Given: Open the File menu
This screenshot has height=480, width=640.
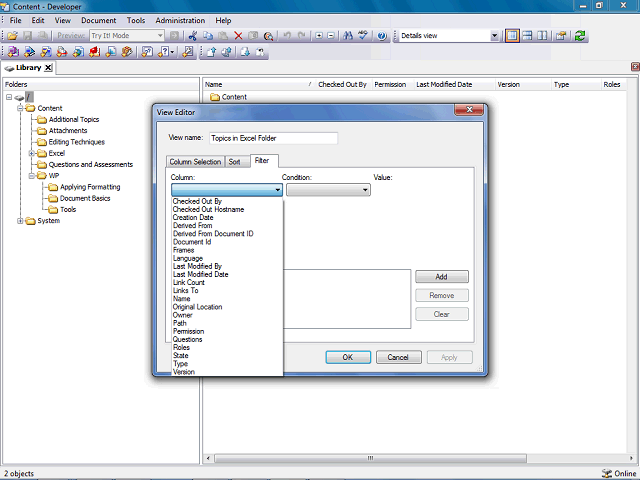Looking at the screenshot, I should pyautogui.click(x=16, y=20).
